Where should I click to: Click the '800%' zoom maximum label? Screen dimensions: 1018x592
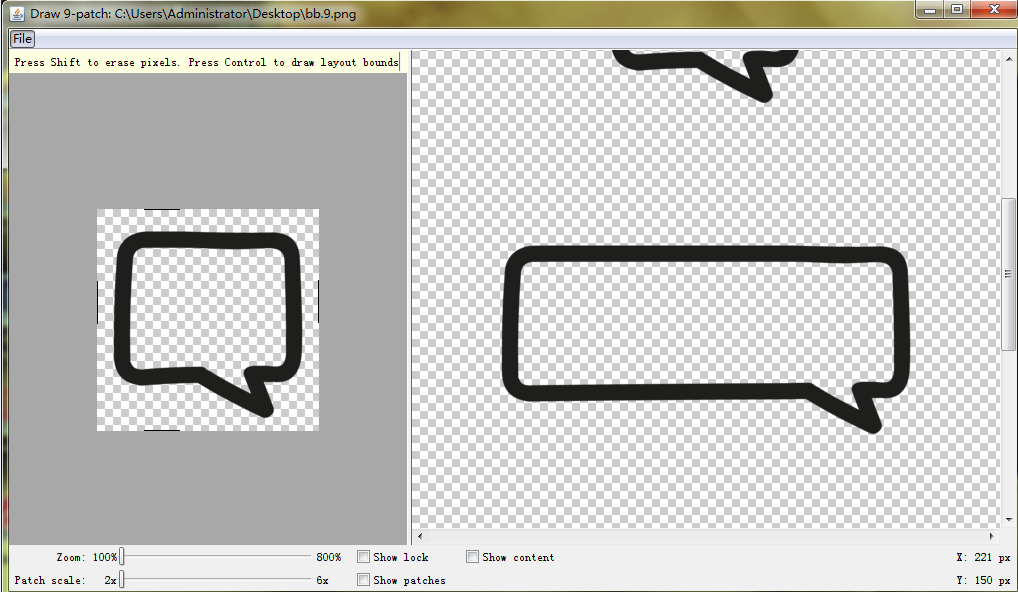(x=329, y=557)
